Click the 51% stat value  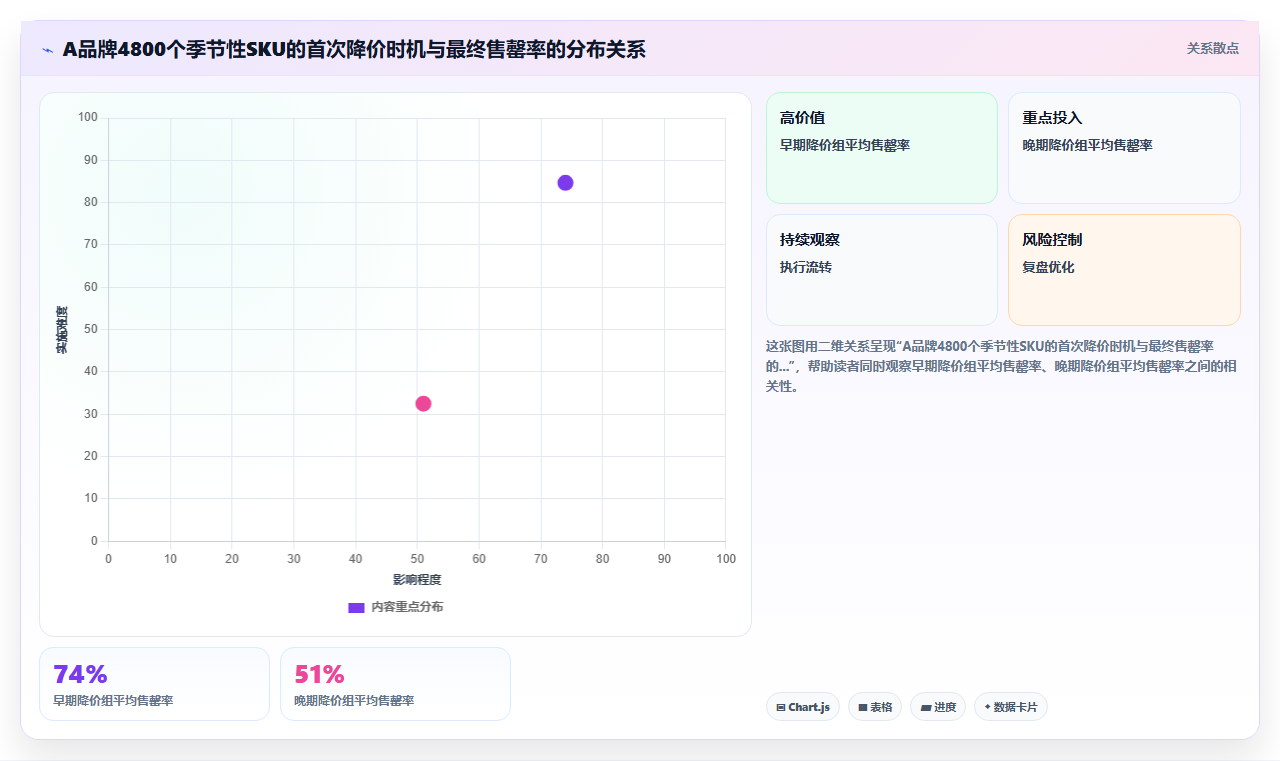pyautogui.click(x=319, y=674)
